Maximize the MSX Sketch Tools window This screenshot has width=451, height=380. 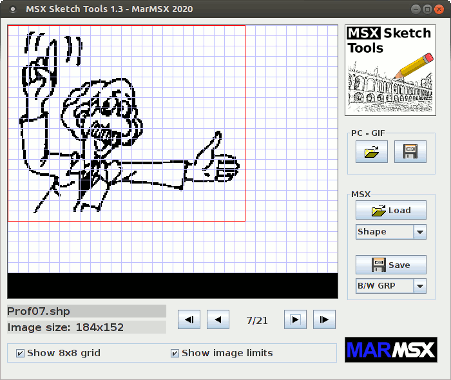[x=427, y=9]
